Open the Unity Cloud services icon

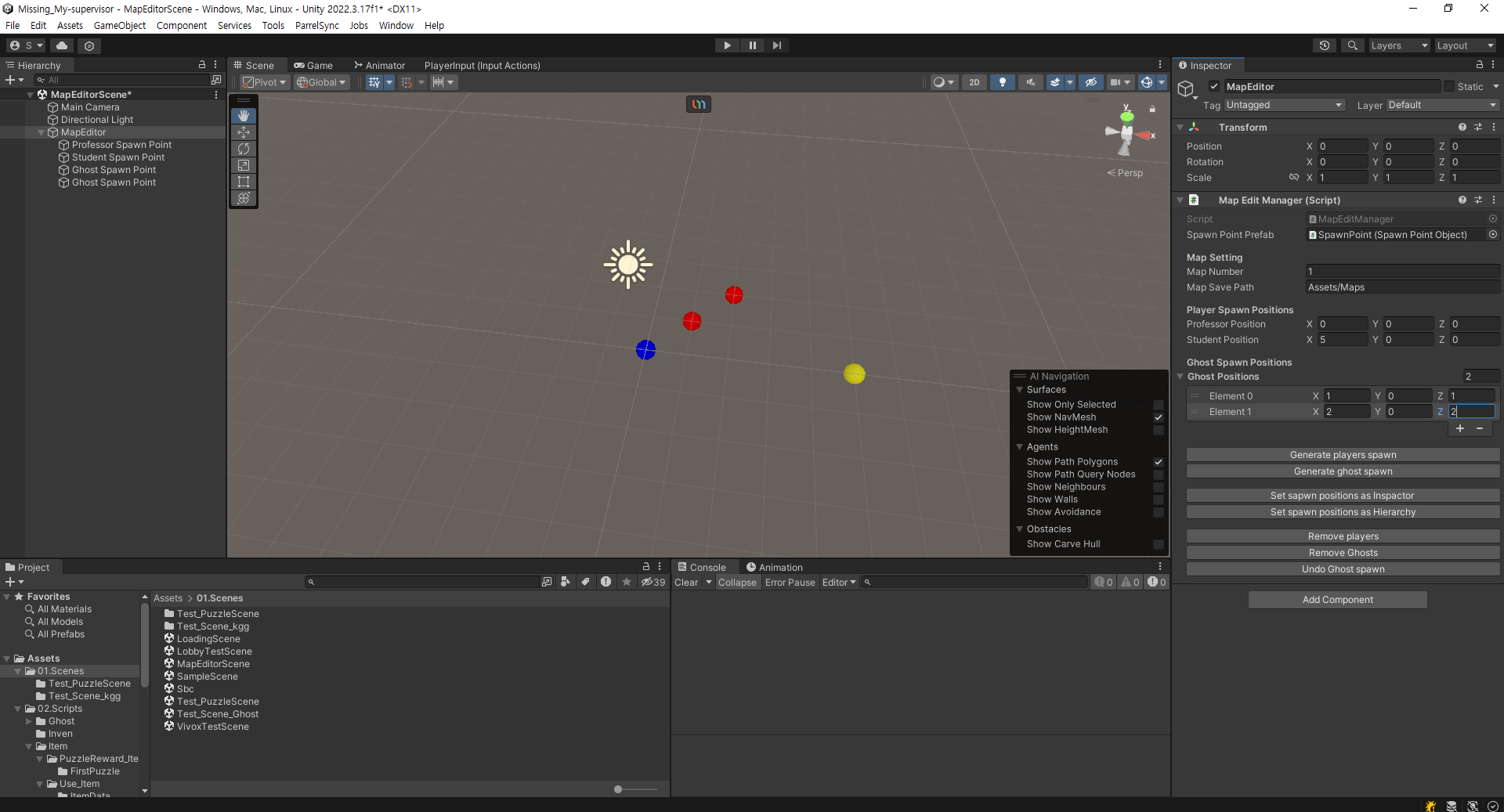[x=62, y=45]
